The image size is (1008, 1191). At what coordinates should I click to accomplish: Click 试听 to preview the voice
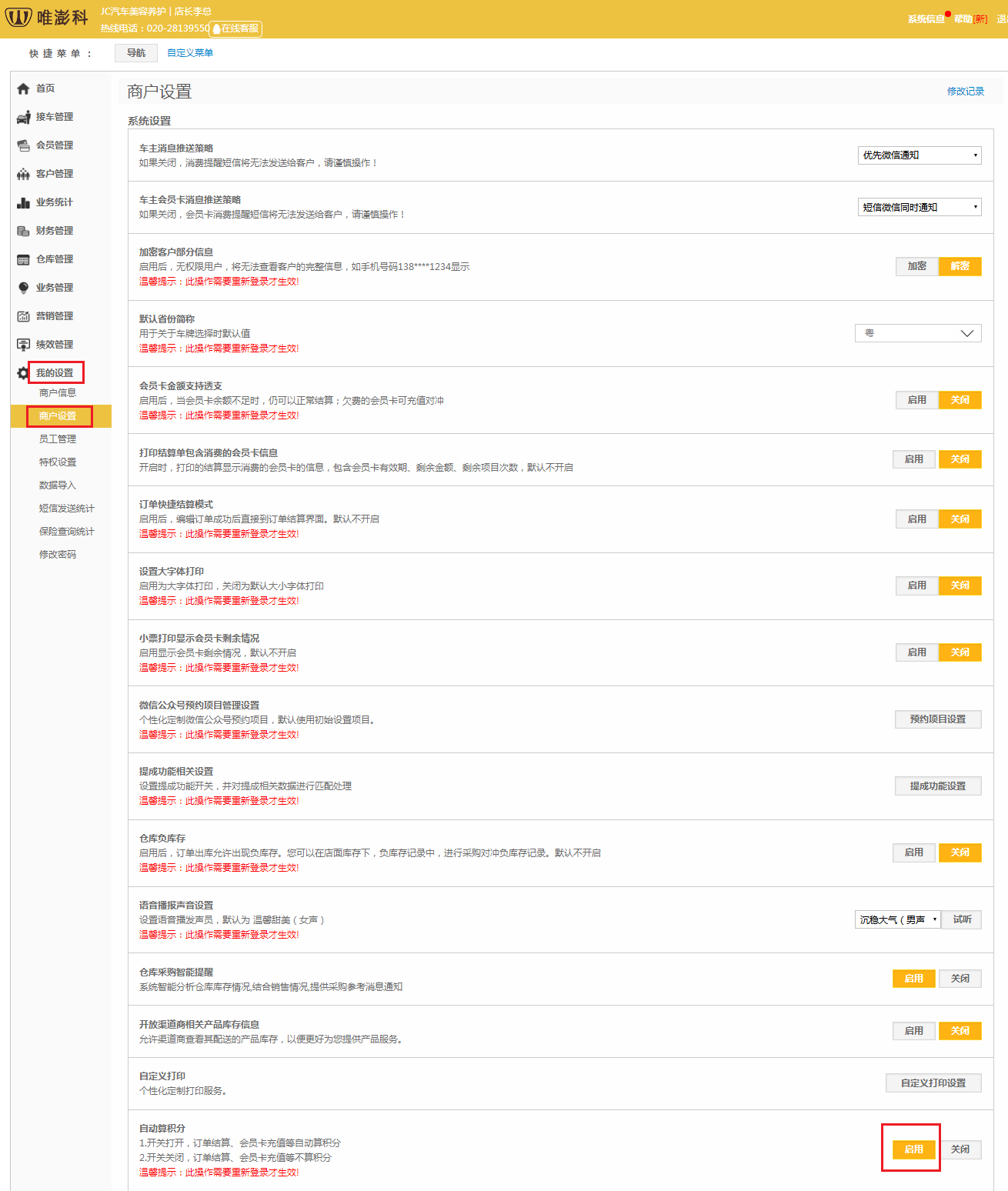pos(962,920)
